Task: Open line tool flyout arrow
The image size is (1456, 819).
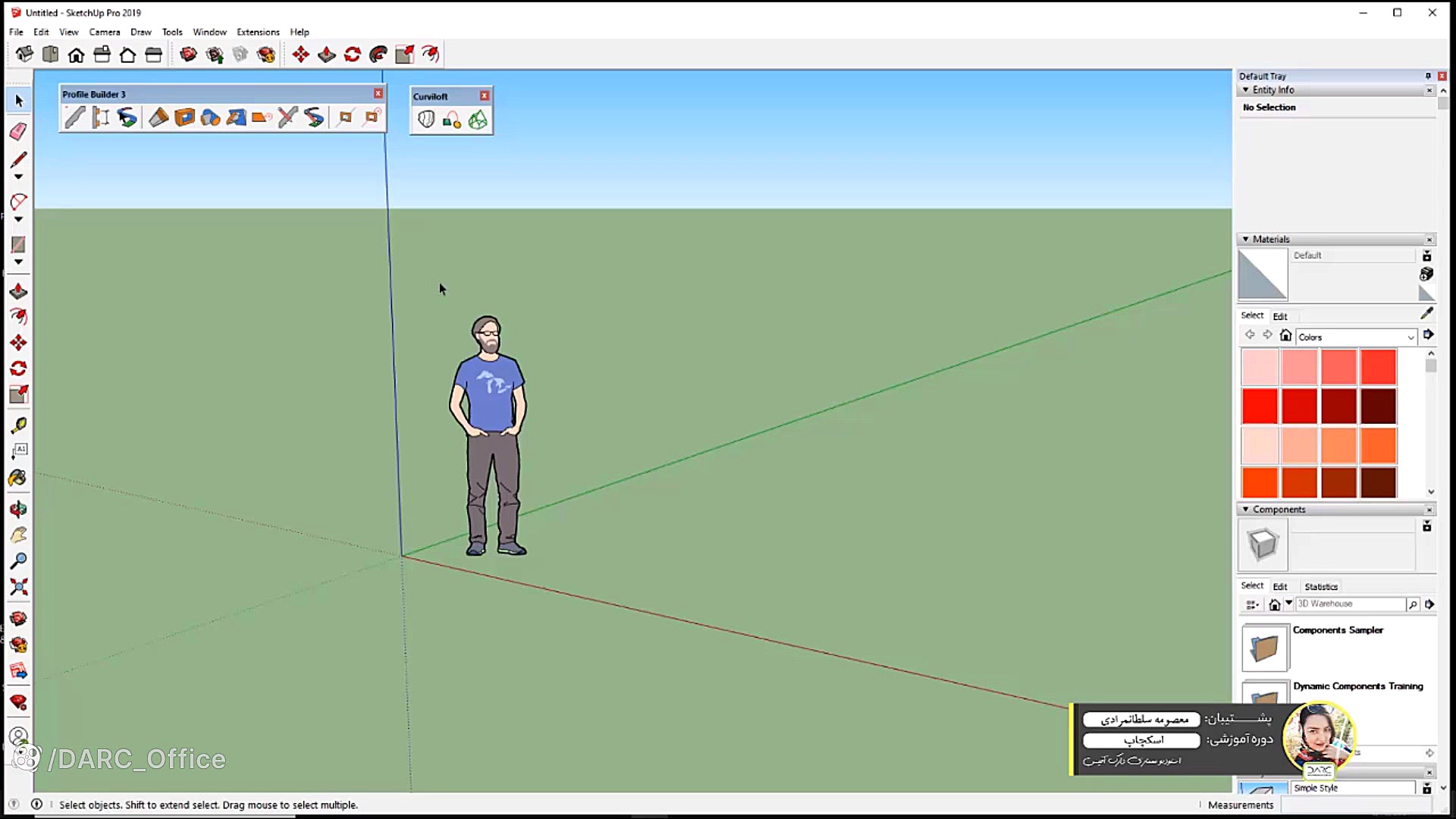Action: (18, 177)
